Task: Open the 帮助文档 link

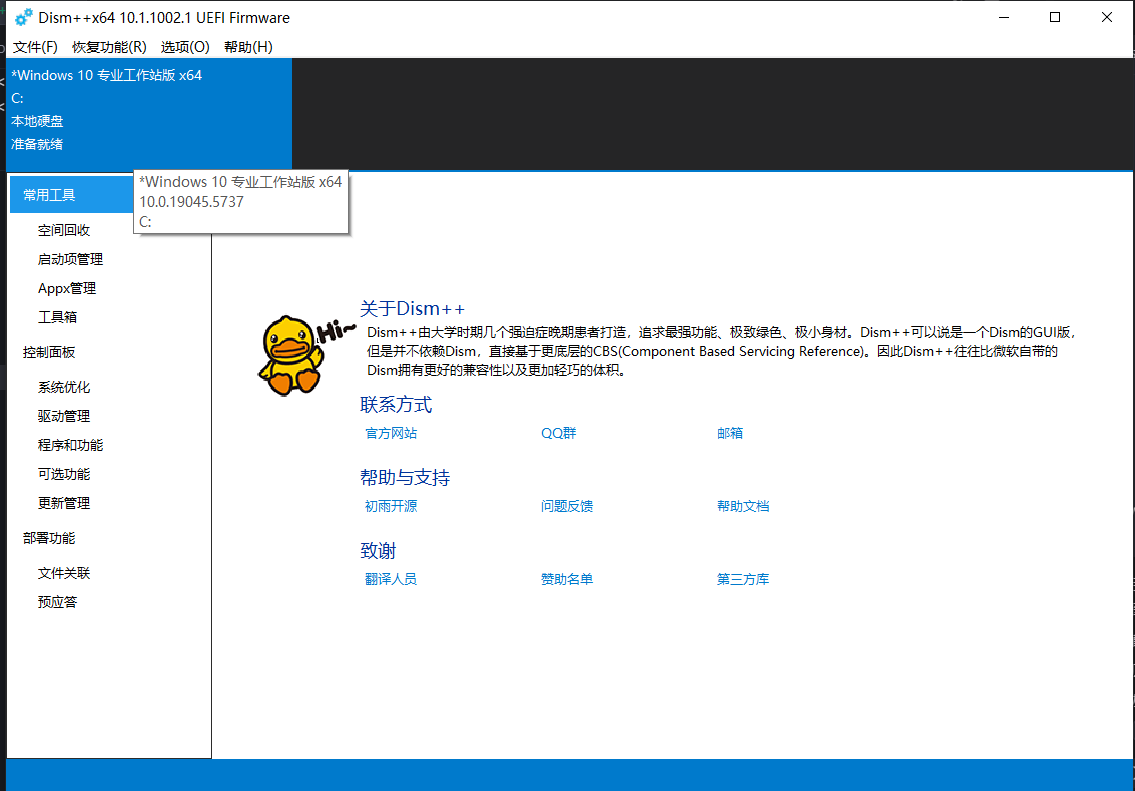Action: pyautogui.click(x=743, y=506)
